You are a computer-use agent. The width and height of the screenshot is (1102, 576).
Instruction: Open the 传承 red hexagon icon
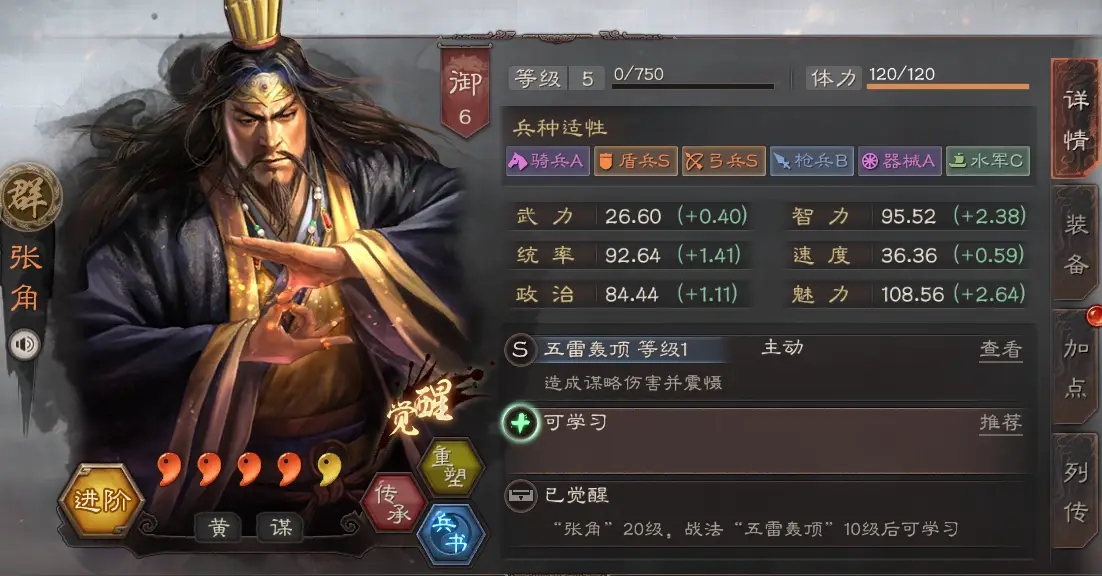[x=394, y=504]
